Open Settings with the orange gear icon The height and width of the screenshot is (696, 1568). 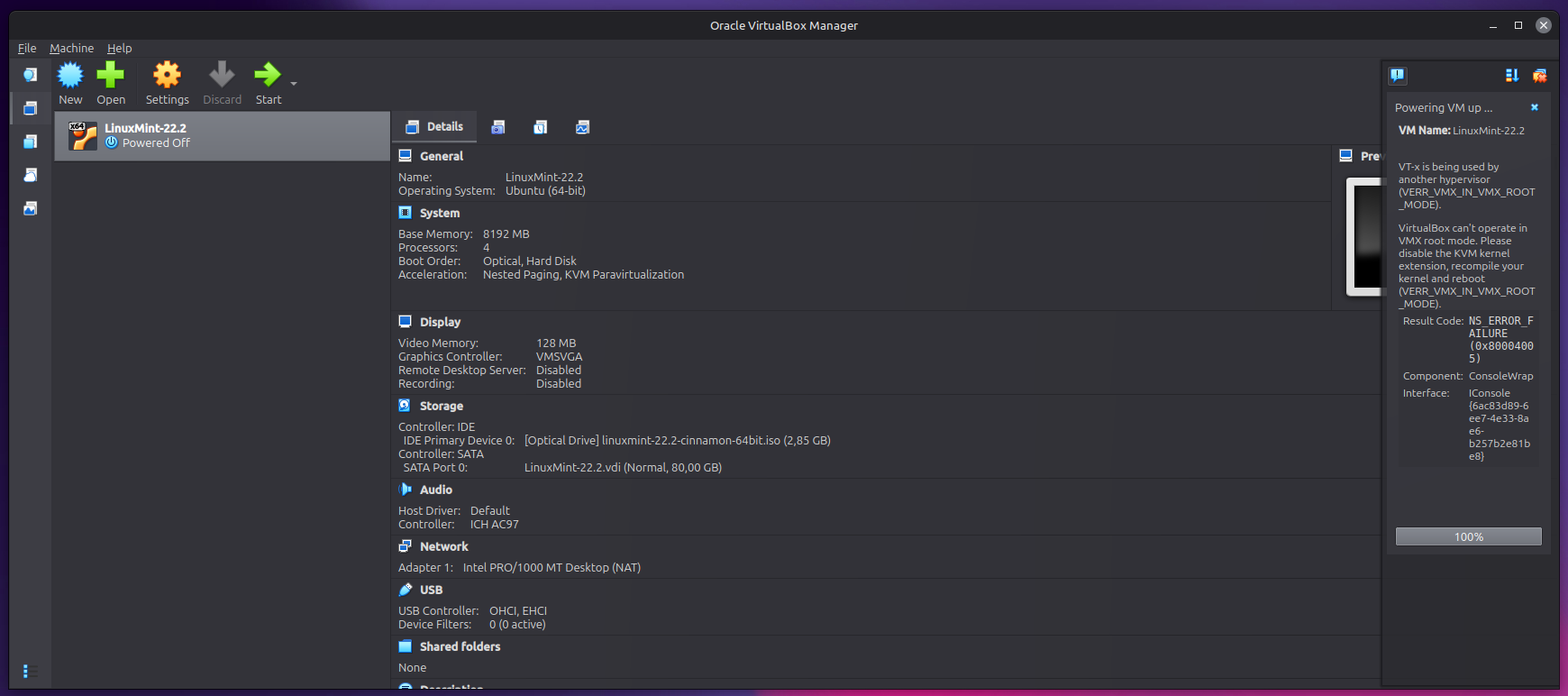click(167, 76)
